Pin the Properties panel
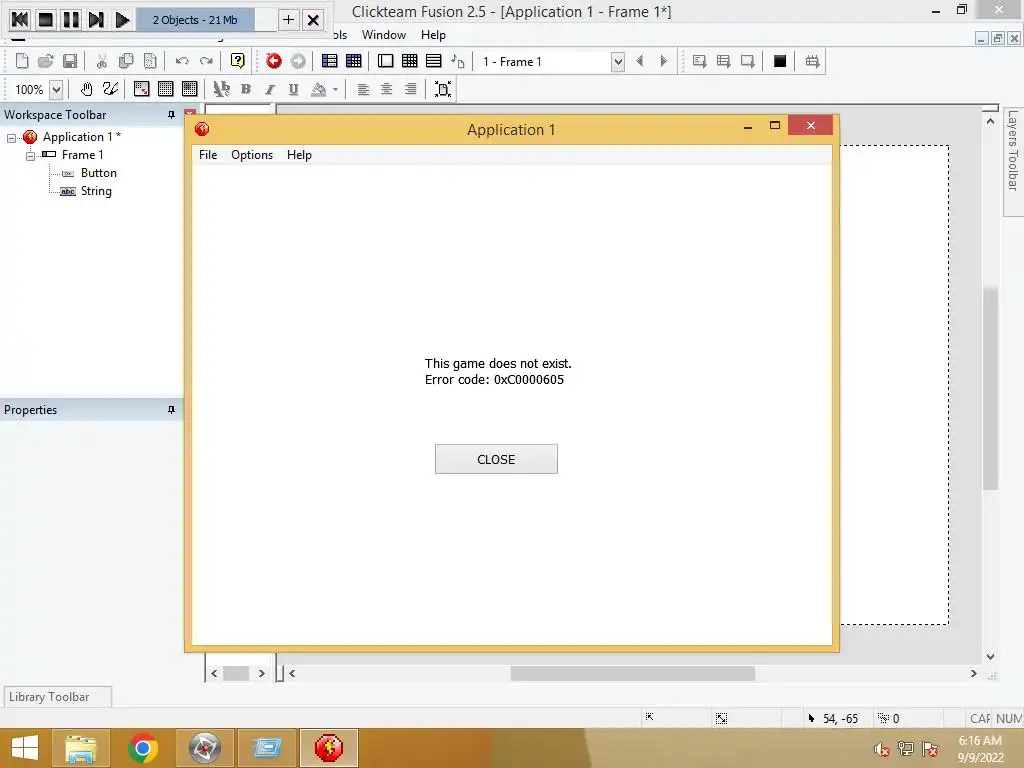The height and width of the screenshot is (768, 1024). (x=171, y=410)
